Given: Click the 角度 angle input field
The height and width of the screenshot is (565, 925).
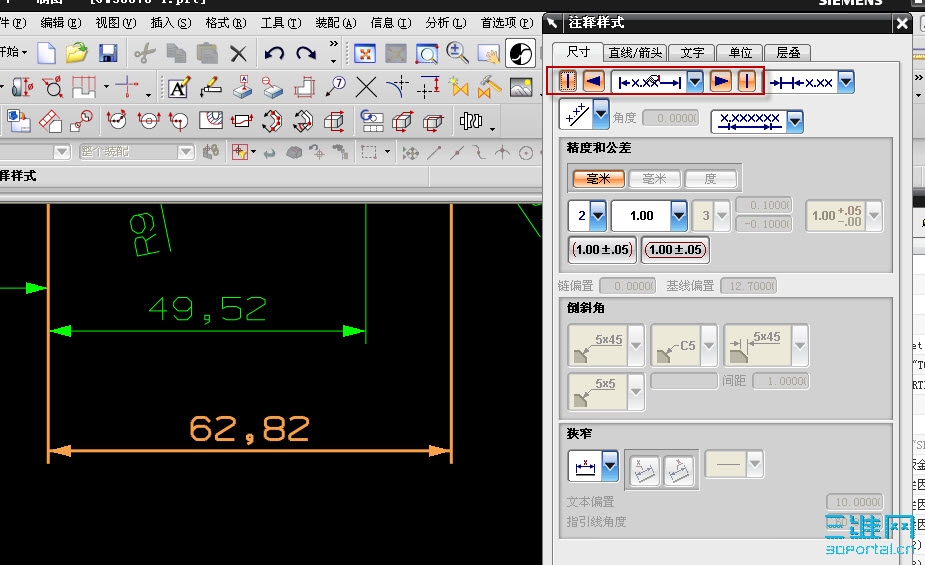Looking at the screenshot, I should pyautogui.click(x=671, y=118).
